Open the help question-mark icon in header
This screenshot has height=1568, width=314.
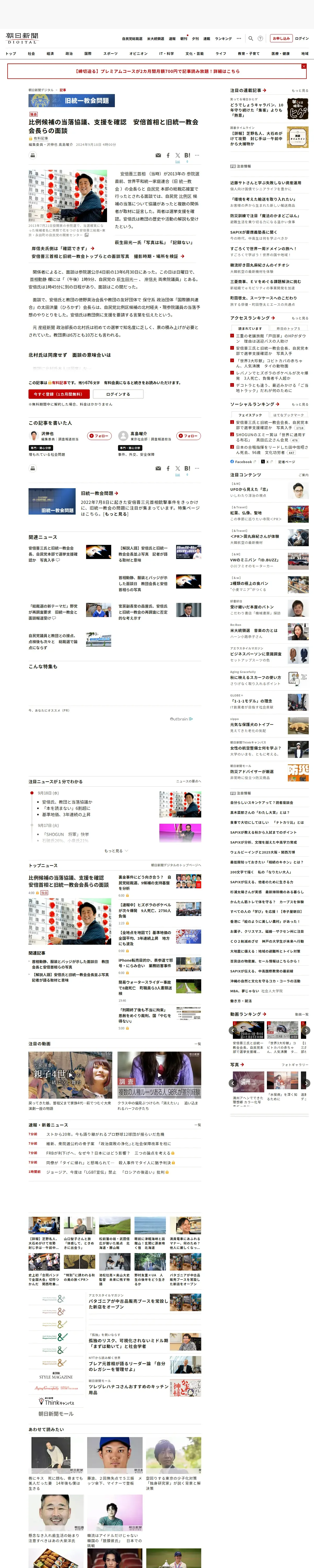click(x=260, y=38)
